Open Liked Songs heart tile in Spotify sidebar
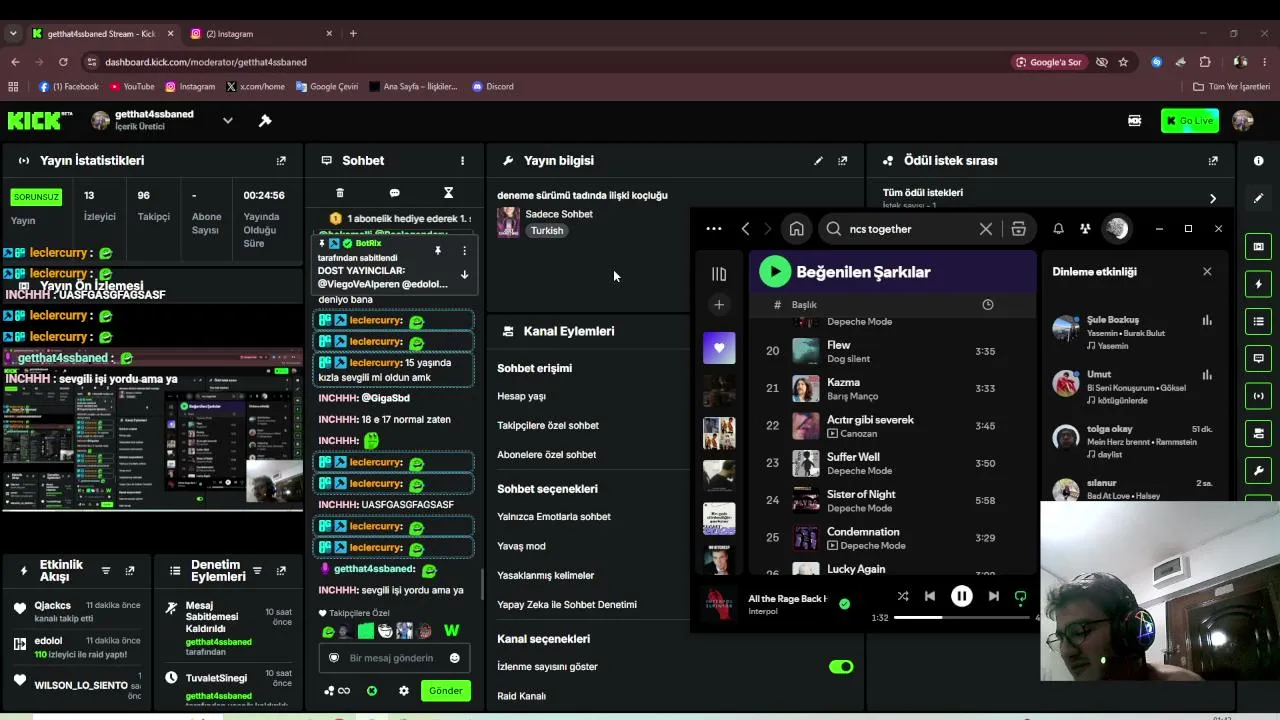This screenshot has width=1280, height=720. [719, 348]
